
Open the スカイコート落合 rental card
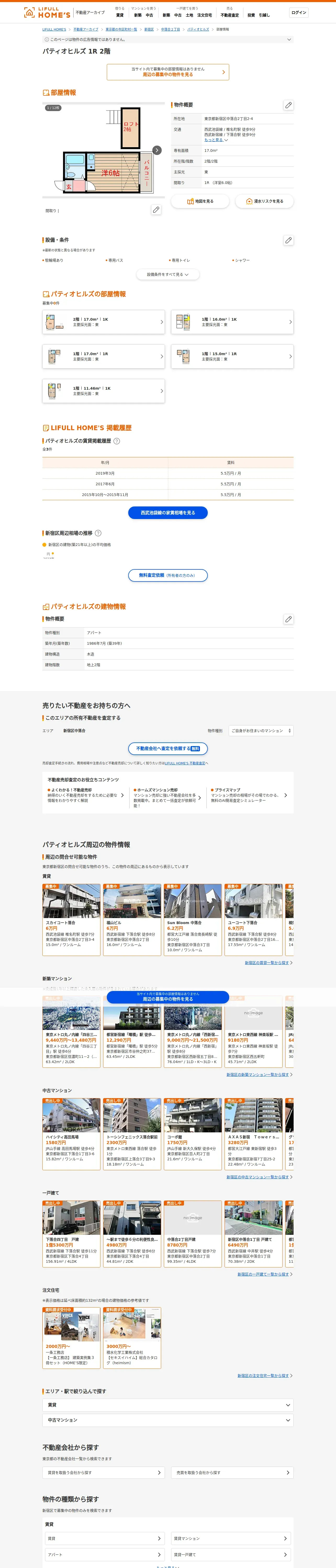tap(71, 920)
